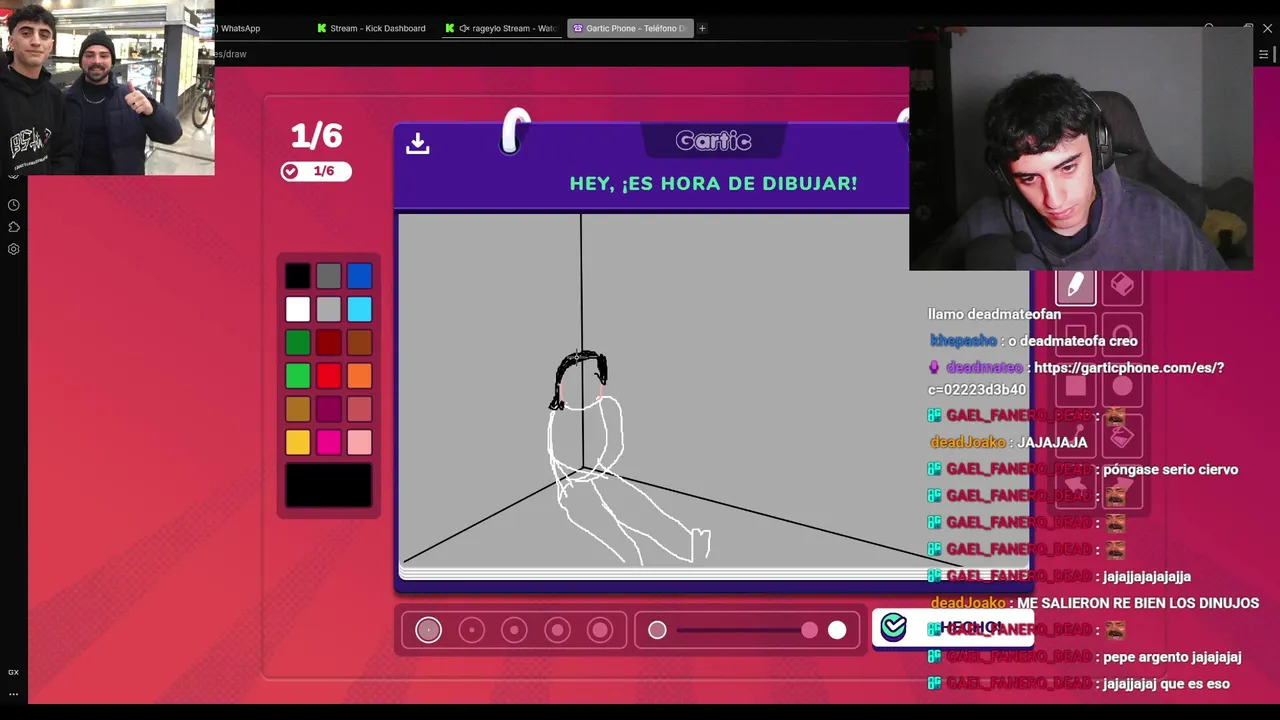The width and height of the screenshot is (1280, 720).
Task: Choose the largest brush thickness
Action: coord(600,630)
